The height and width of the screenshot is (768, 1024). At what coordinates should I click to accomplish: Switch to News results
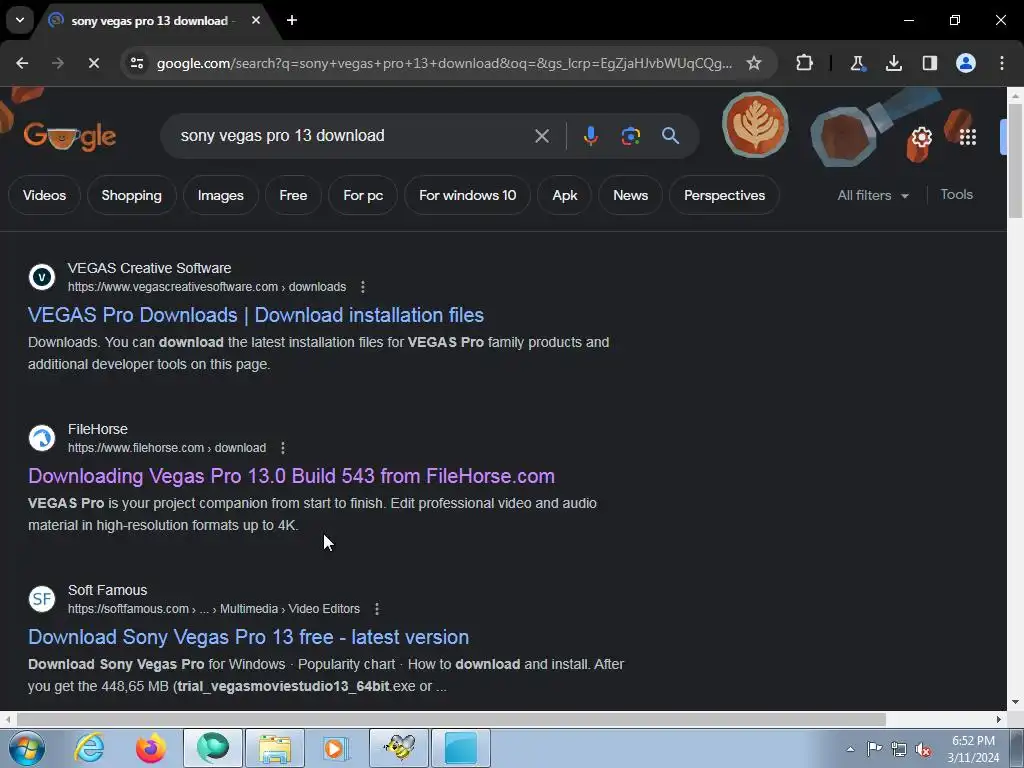point(630,195)
